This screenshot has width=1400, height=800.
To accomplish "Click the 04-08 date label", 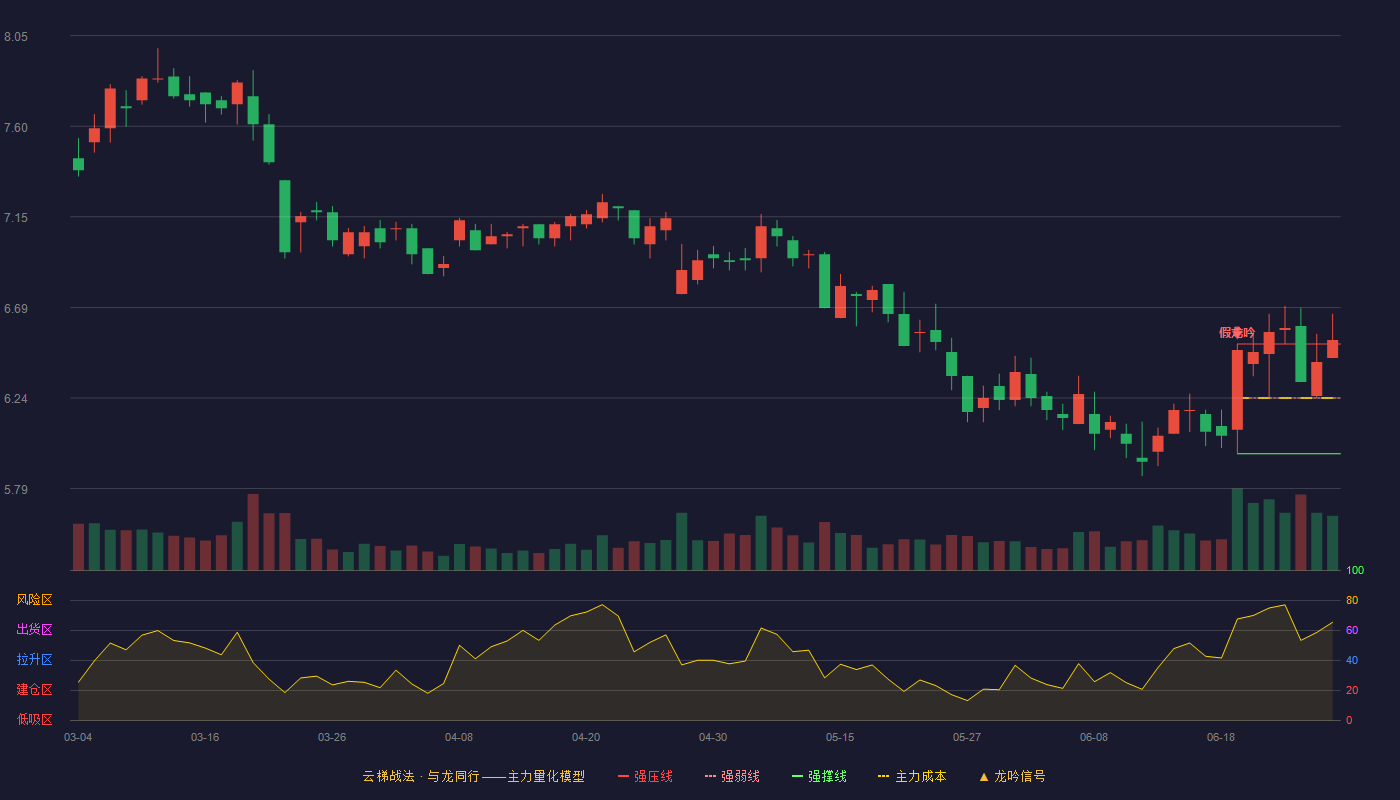I will click(x=459, y=737).
